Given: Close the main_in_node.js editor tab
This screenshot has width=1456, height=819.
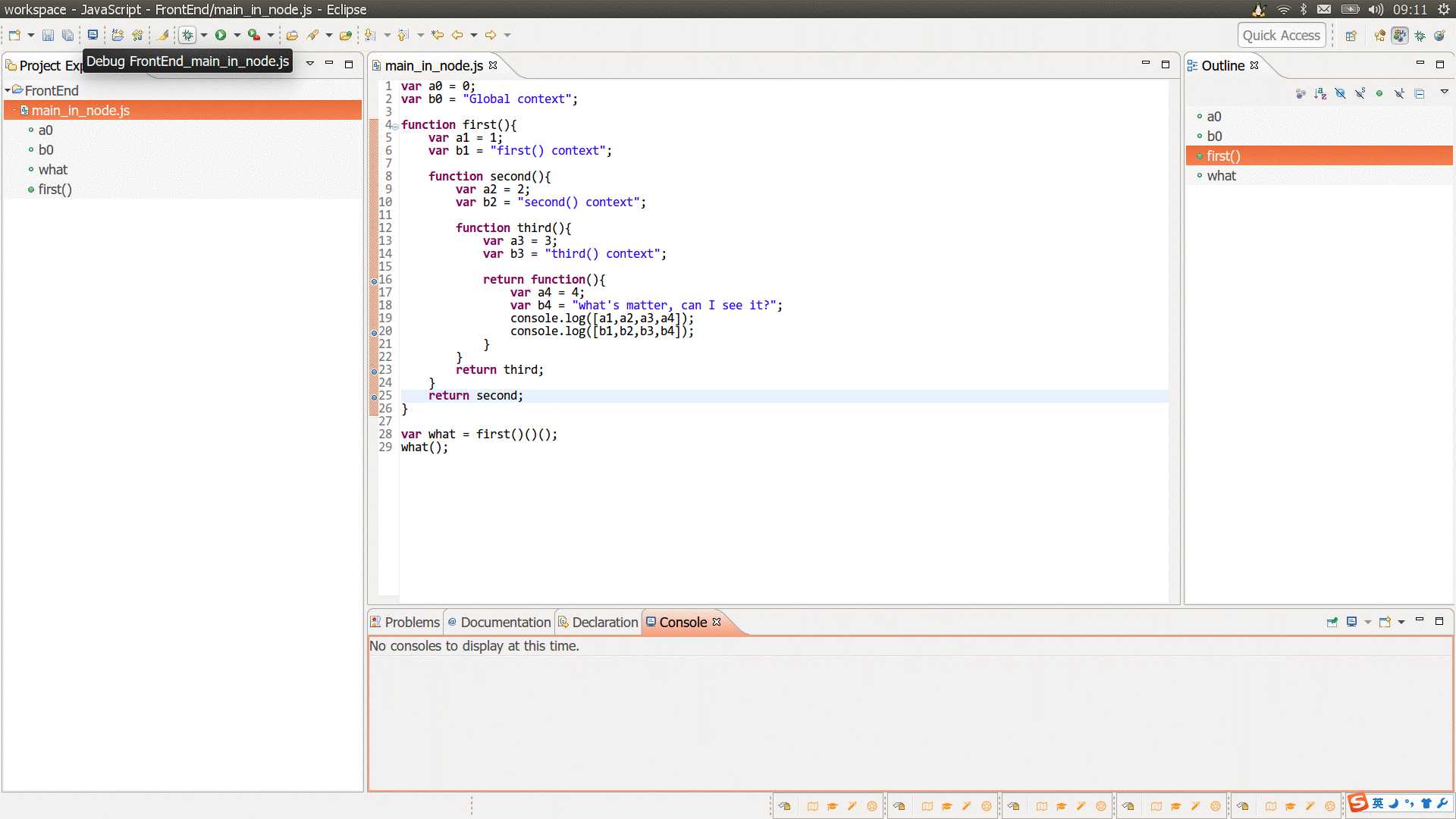Looking at the screenshot, I should coord(493,65).
